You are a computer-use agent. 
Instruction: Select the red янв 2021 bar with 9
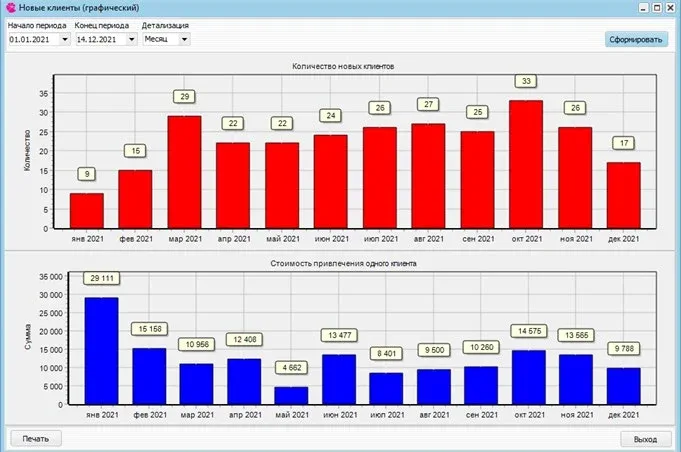[x=87, y=211]
